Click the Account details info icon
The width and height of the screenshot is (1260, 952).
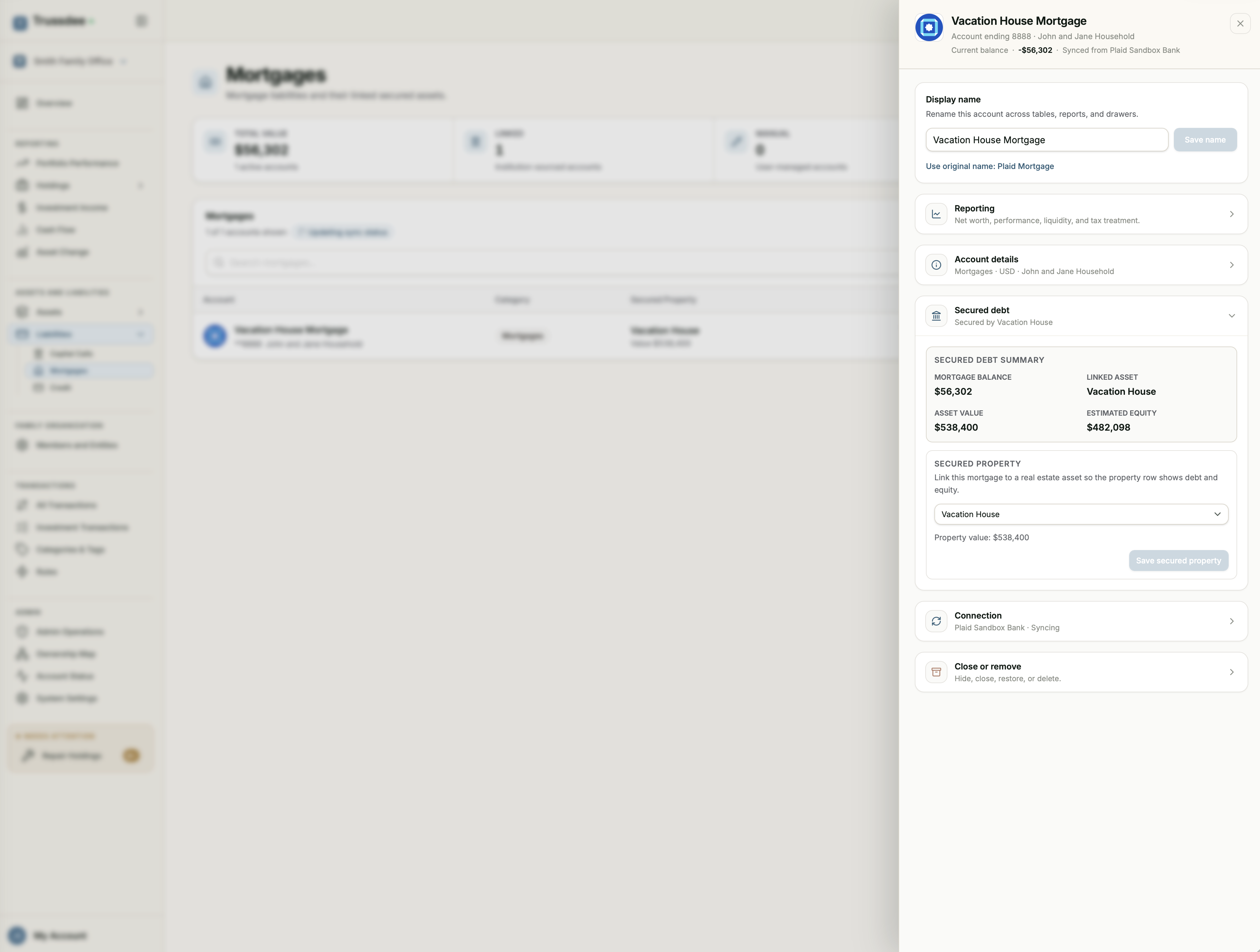click(x=936, y=265)
